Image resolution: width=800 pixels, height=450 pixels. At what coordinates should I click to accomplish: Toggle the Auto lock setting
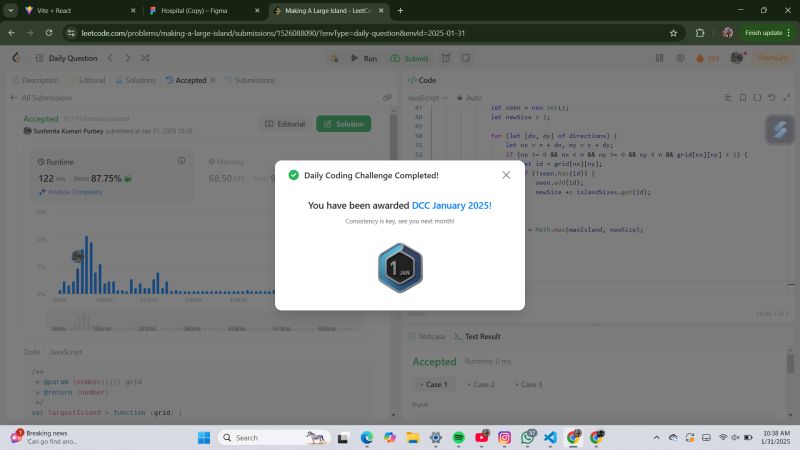[x=469, y=97]
